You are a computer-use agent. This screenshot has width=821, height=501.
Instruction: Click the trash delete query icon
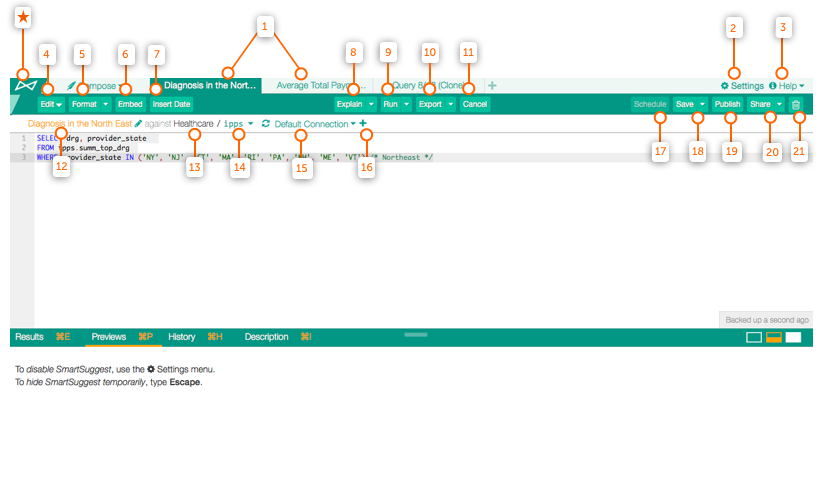[796, 104]
